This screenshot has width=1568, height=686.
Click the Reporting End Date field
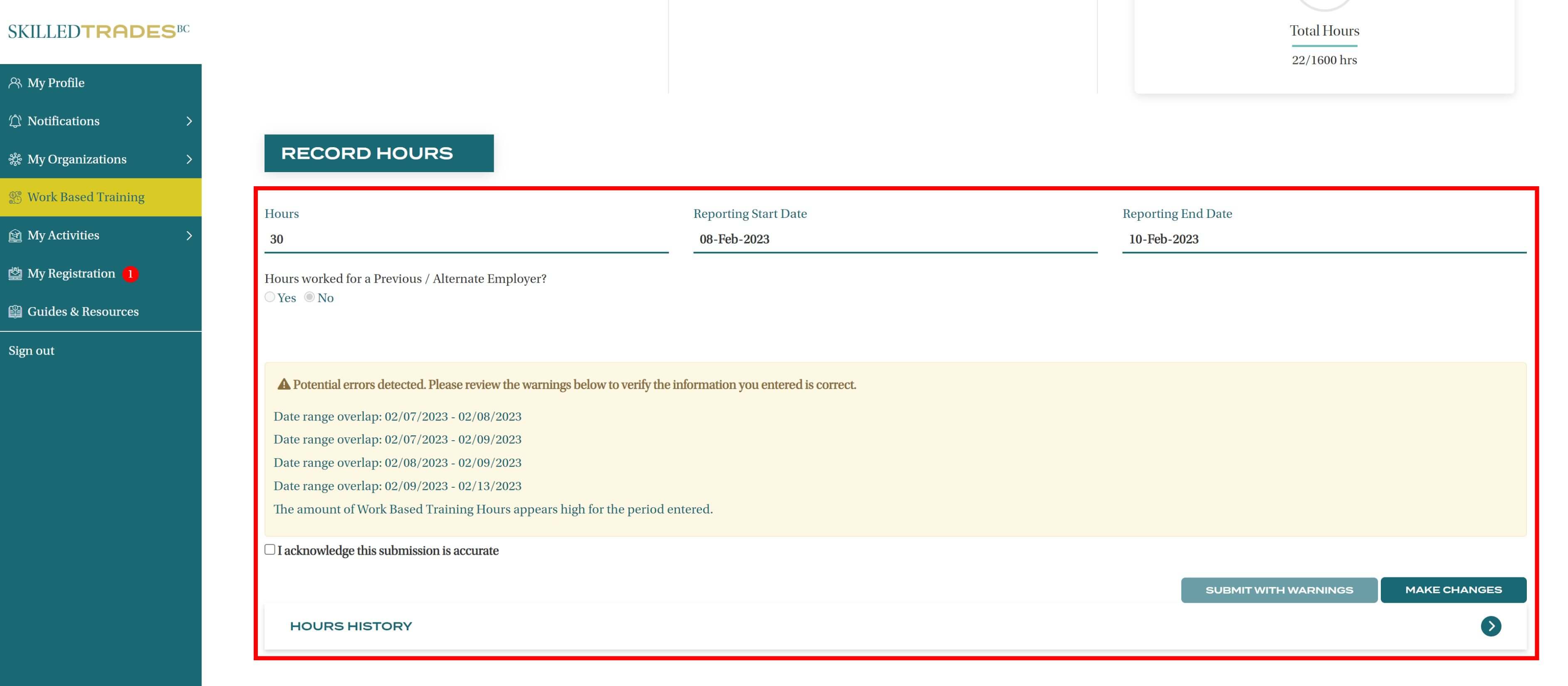[x=1324, y=239]
